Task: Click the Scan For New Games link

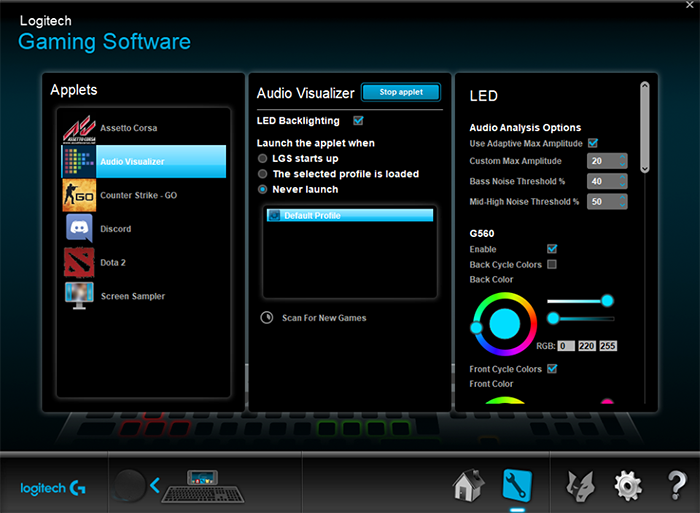Action: (324, 318)
